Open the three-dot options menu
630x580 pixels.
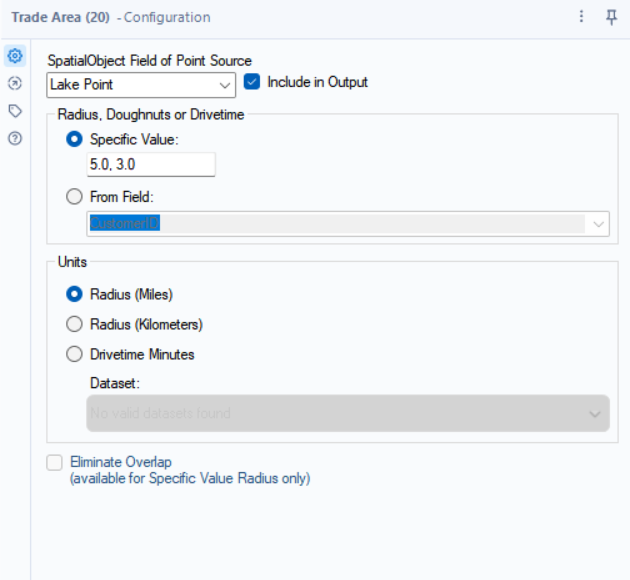(x=582, y=17)
